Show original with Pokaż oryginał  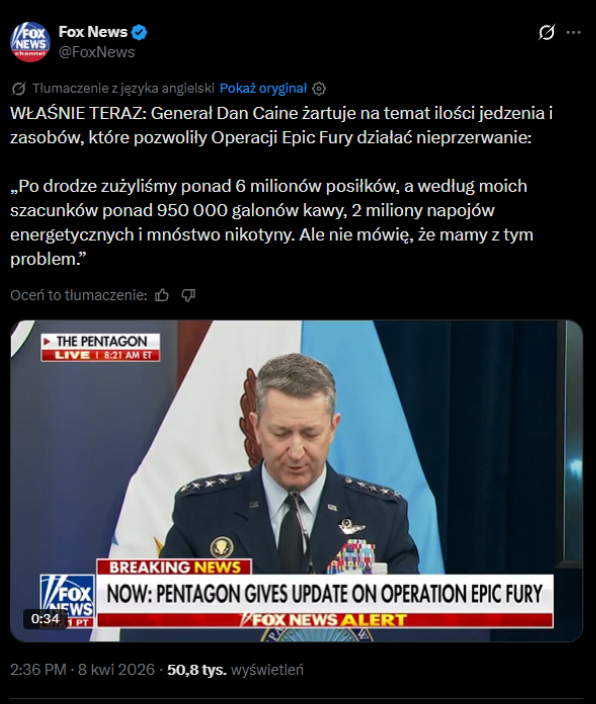(263, 88)
